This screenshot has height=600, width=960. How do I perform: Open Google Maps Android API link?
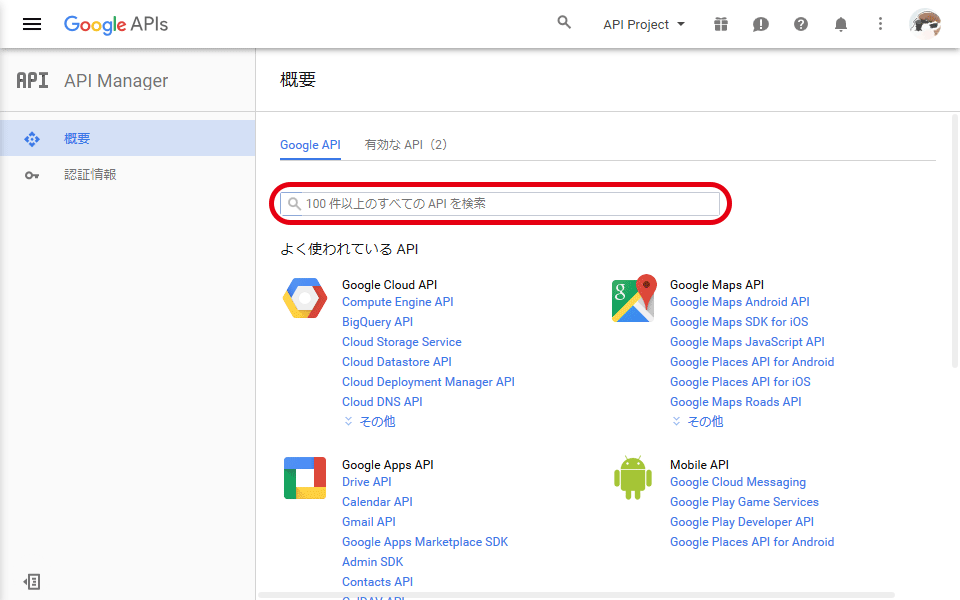(x=740, y=302)
